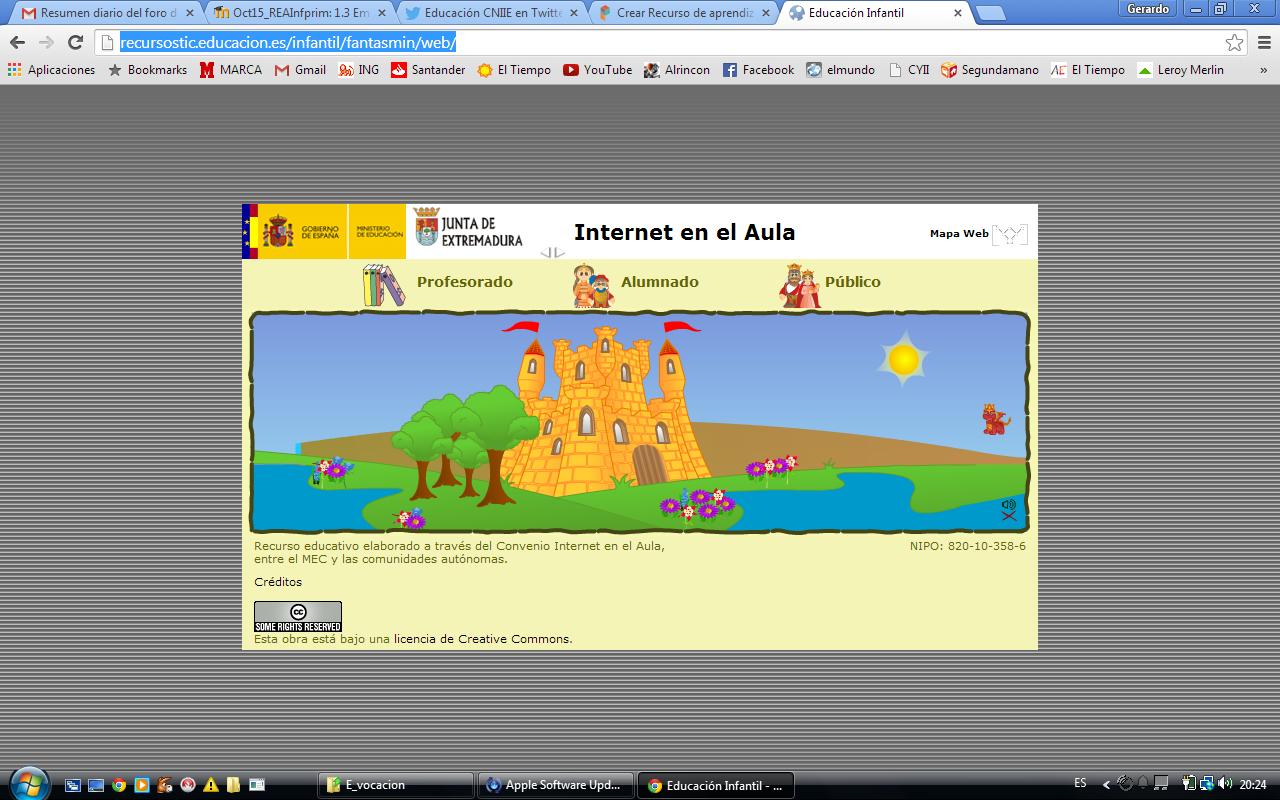
Task: Expand the hidden bookmarks overflow chevron
Action: pyautogui.click(x=1263, y=70)
